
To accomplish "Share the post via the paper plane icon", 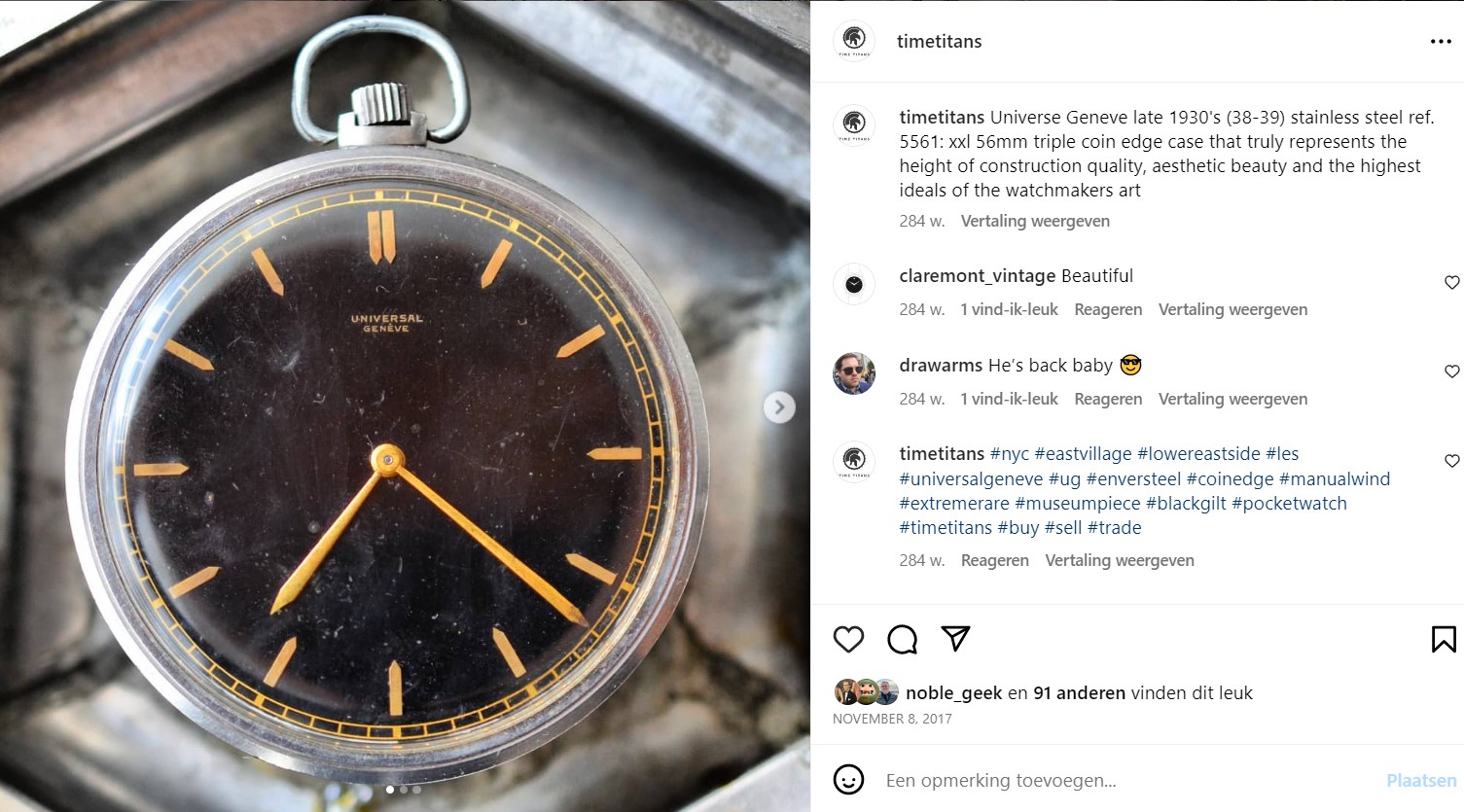I will click(955, 638).
